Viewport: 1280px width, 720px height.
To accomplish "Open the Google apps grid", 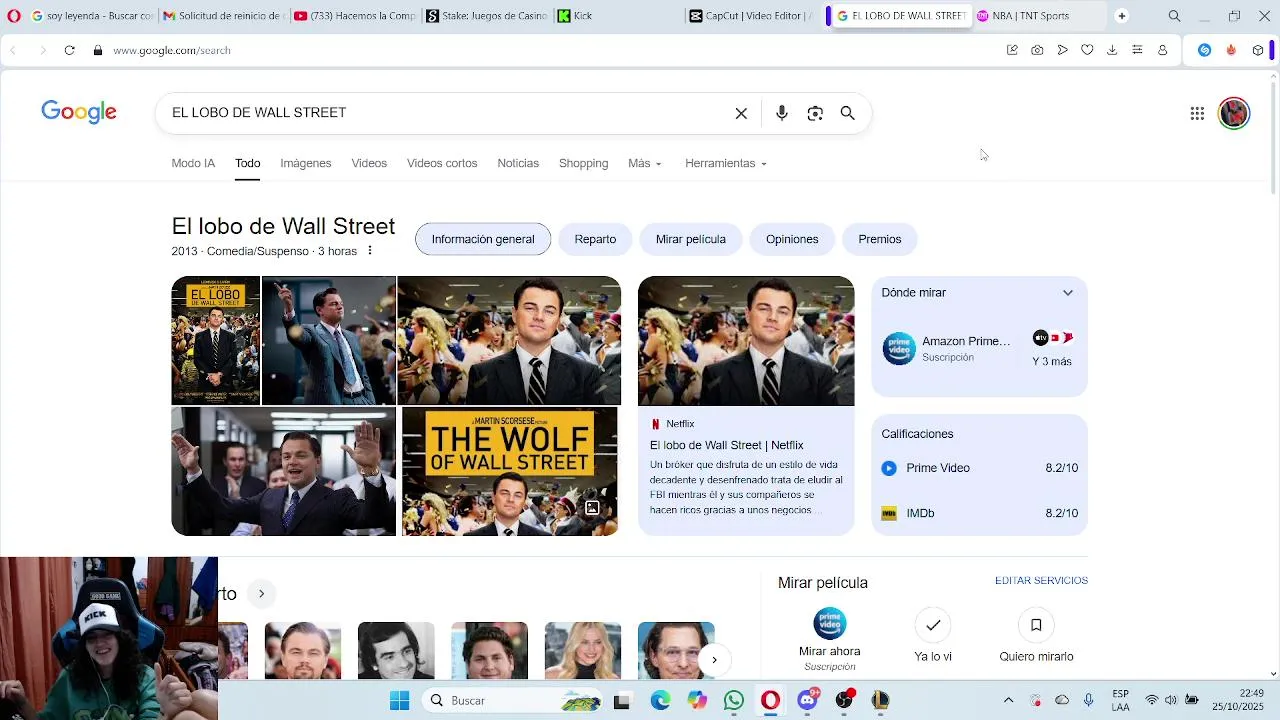I will point(1197,113).
